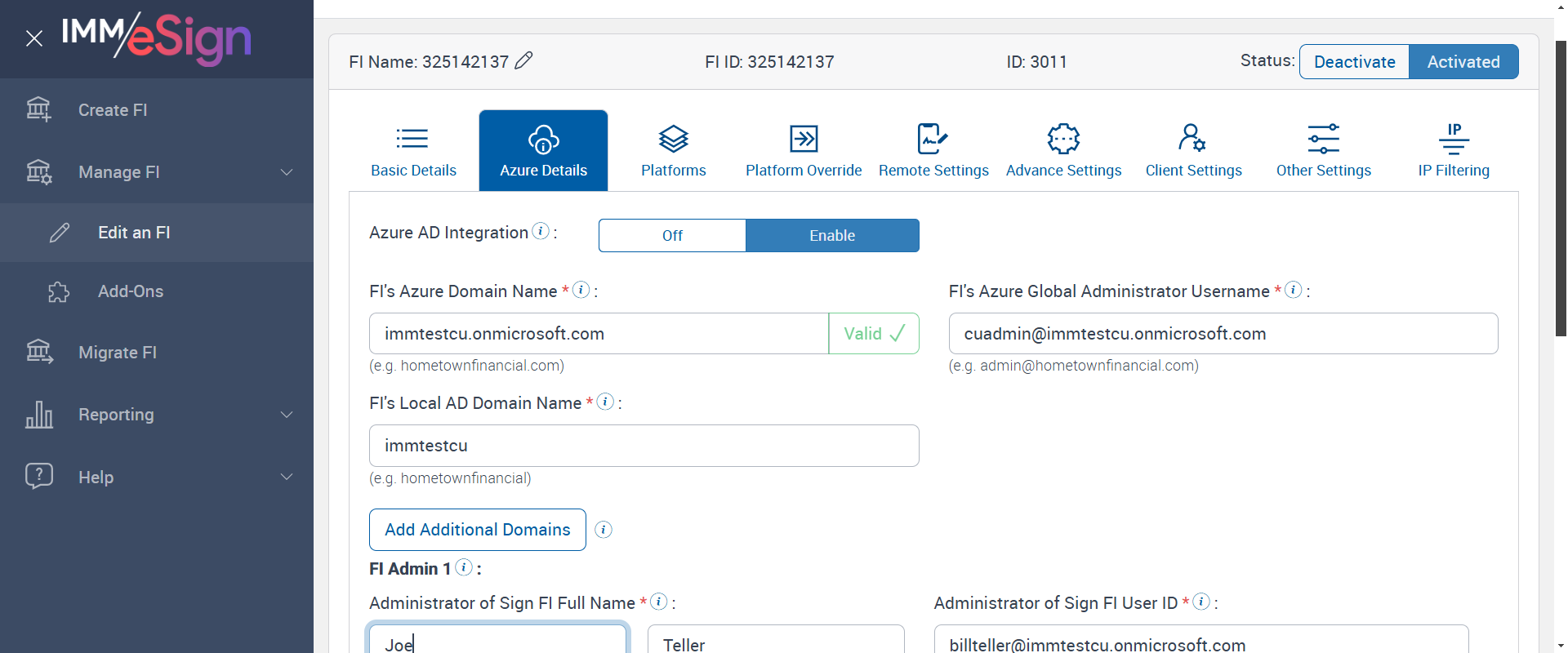Switch to the Advance Settings tab
Viewport: 1568px width, 653px height.
click(1063, 151)
